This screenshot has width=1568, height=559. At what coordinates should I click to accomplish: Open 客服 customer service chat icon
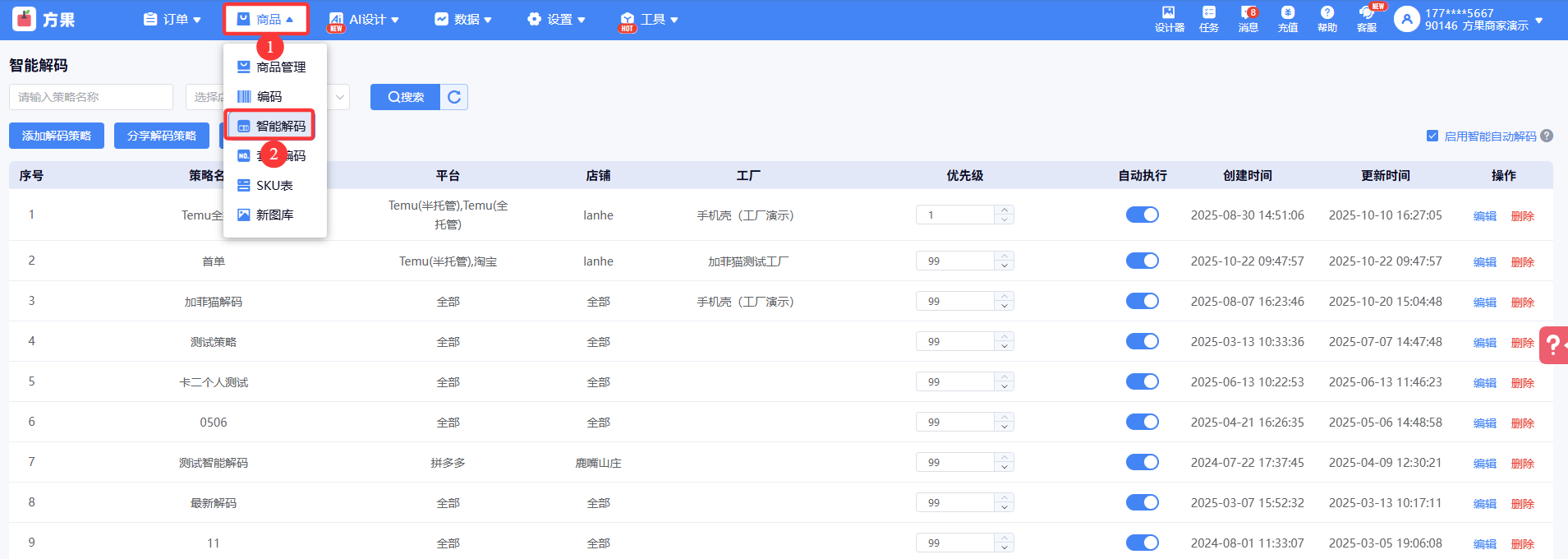tap(1367, 18)
